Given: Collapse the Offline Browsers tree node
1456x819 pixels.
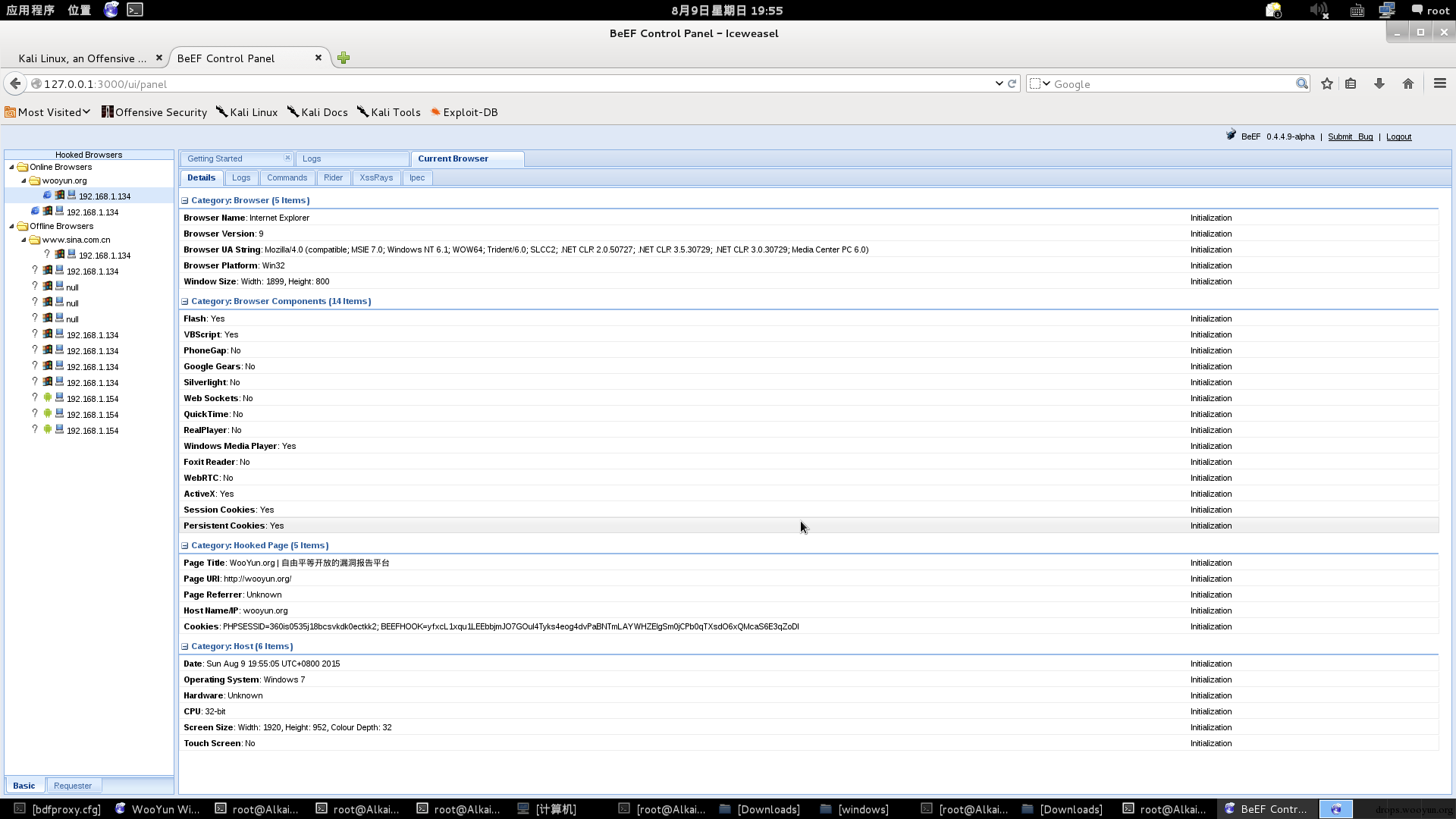Looking at the screenshot, I should [11, 226].
